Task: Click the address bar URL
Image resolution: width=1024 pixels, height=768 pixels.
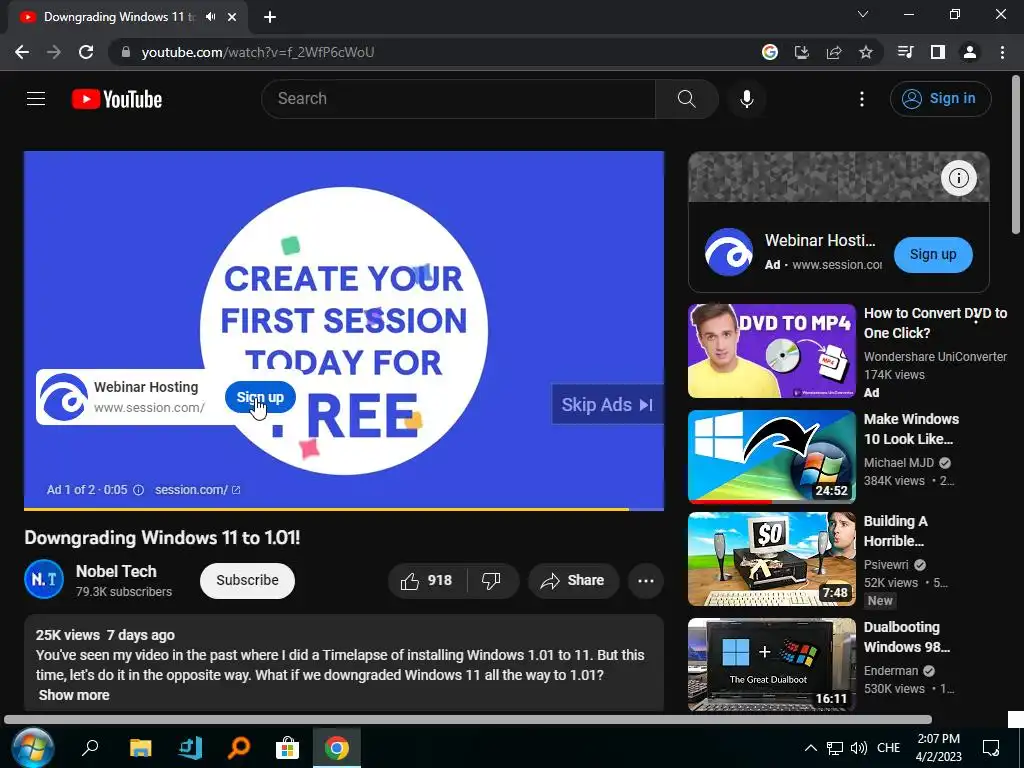Action: pos(258,52)
